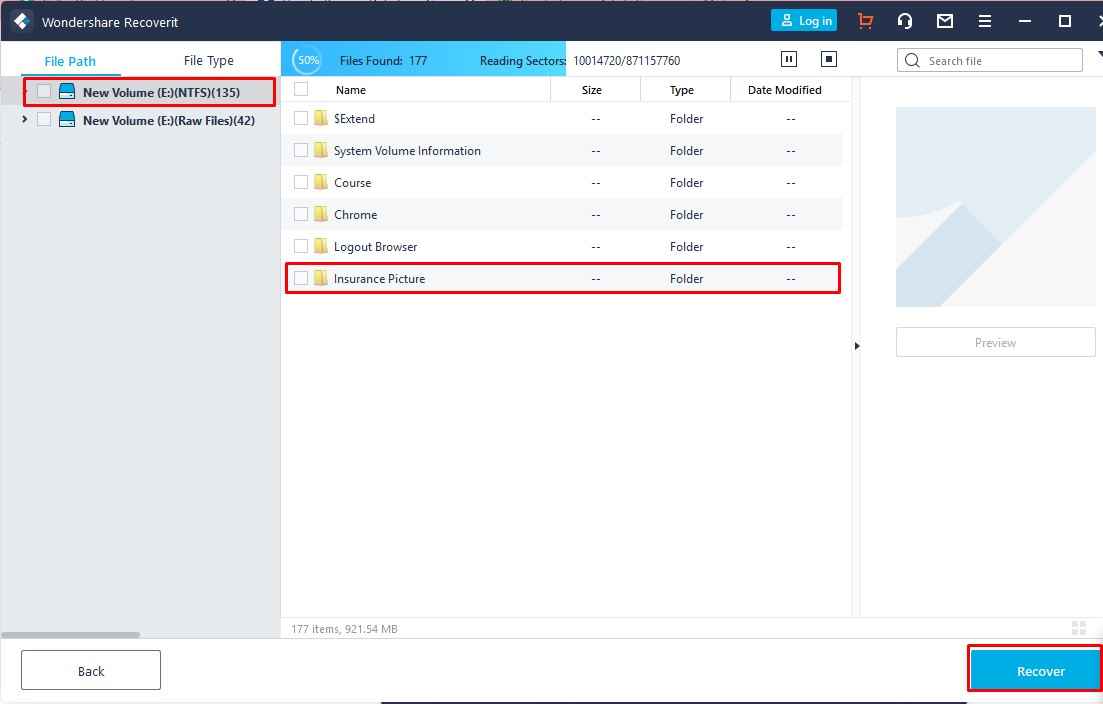Viewport: 1103px width, 704px height.
Task: Click the Insurance Picture folder icon
Action: (321, 278)
